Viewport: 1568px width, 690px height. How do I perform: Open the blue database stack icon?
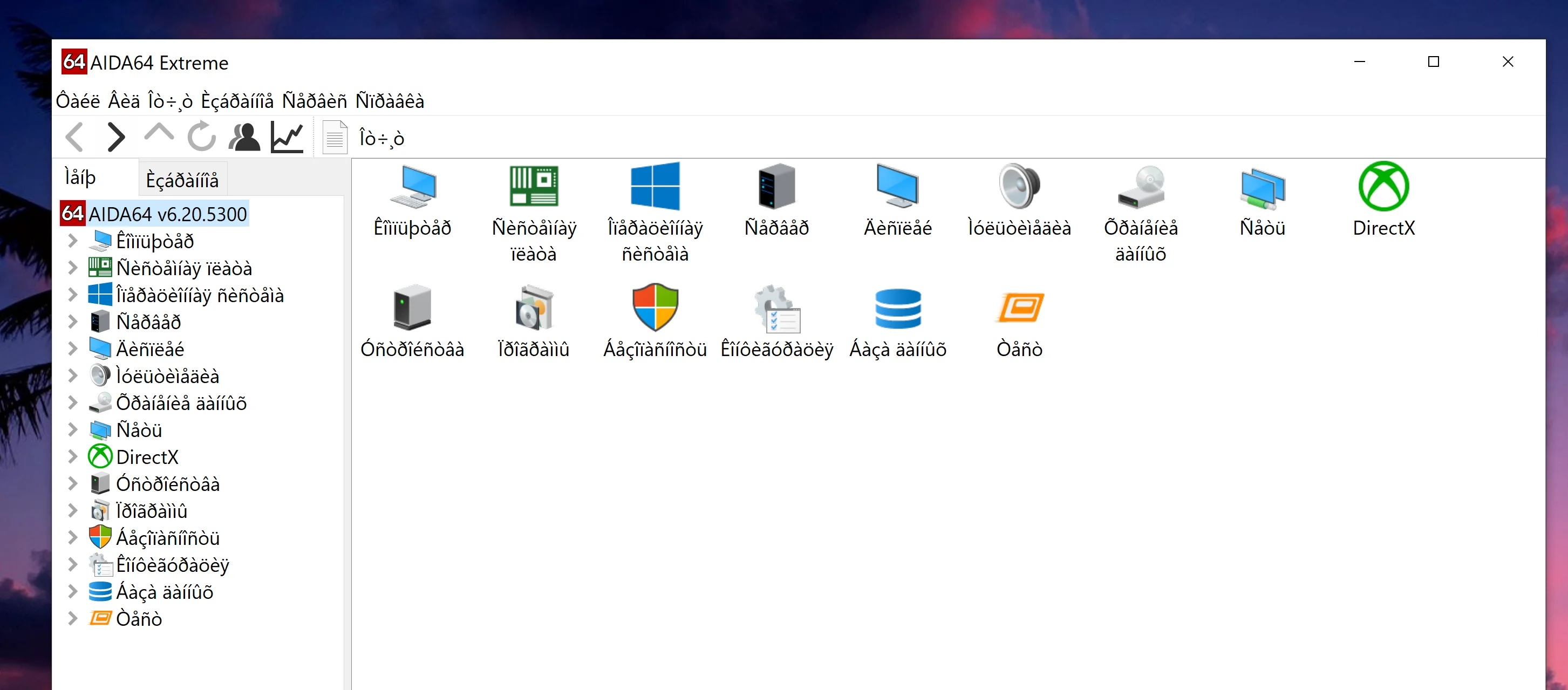[897, 309]
